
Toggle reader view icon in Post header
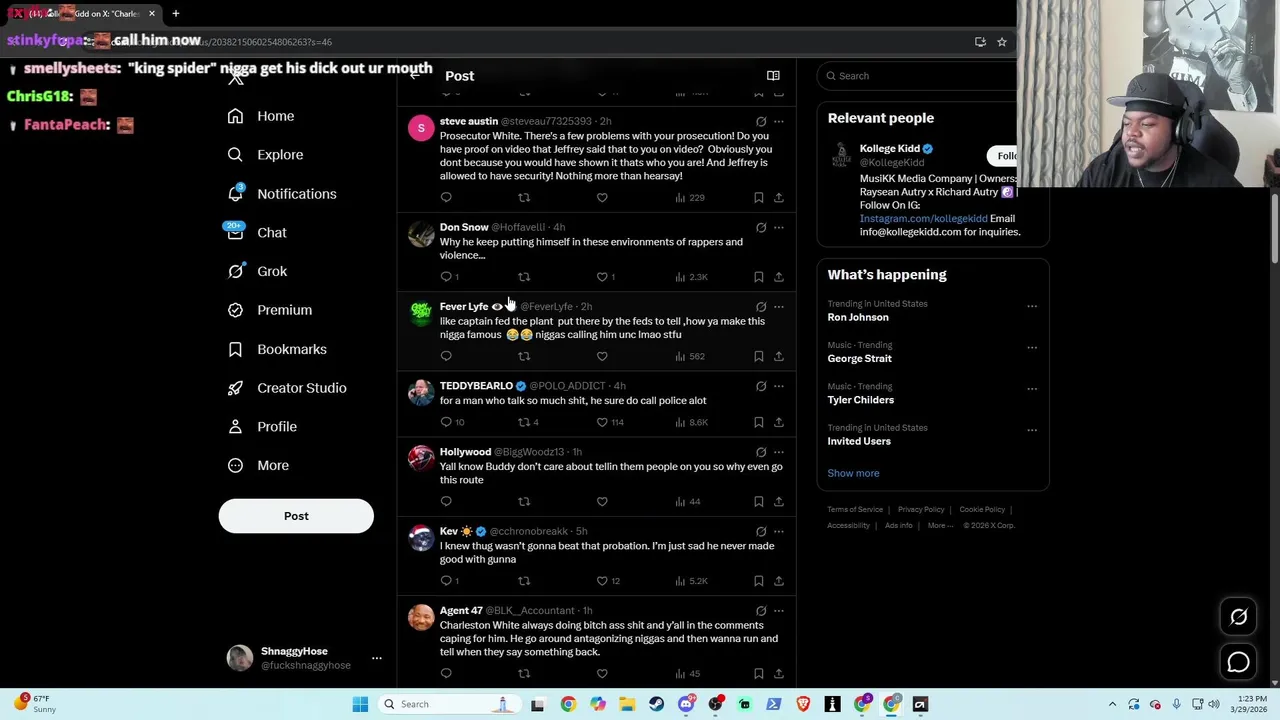pos(773,76)
